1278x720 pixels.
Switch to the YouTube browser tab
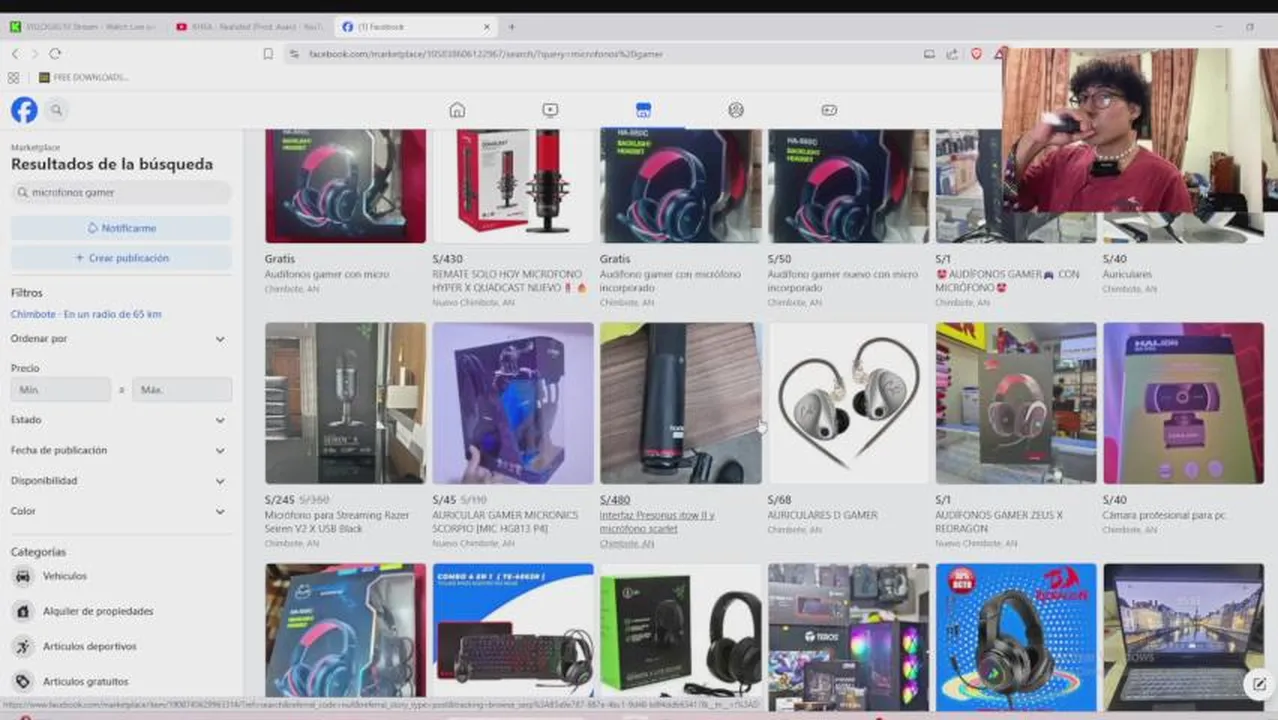point(249,27)
